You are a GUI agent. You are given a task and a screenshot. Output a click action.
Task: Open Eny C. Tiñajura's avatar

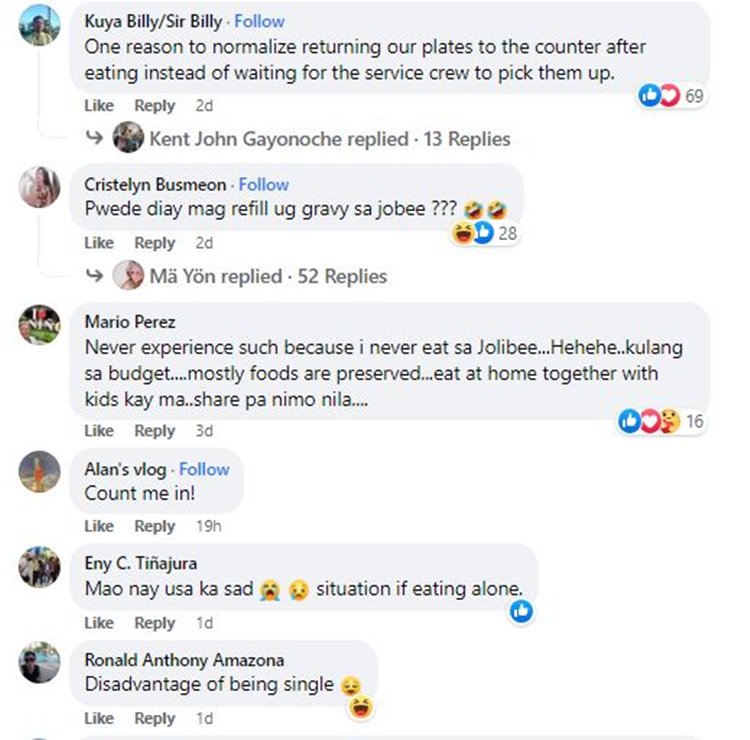click(x=39, y=567)
